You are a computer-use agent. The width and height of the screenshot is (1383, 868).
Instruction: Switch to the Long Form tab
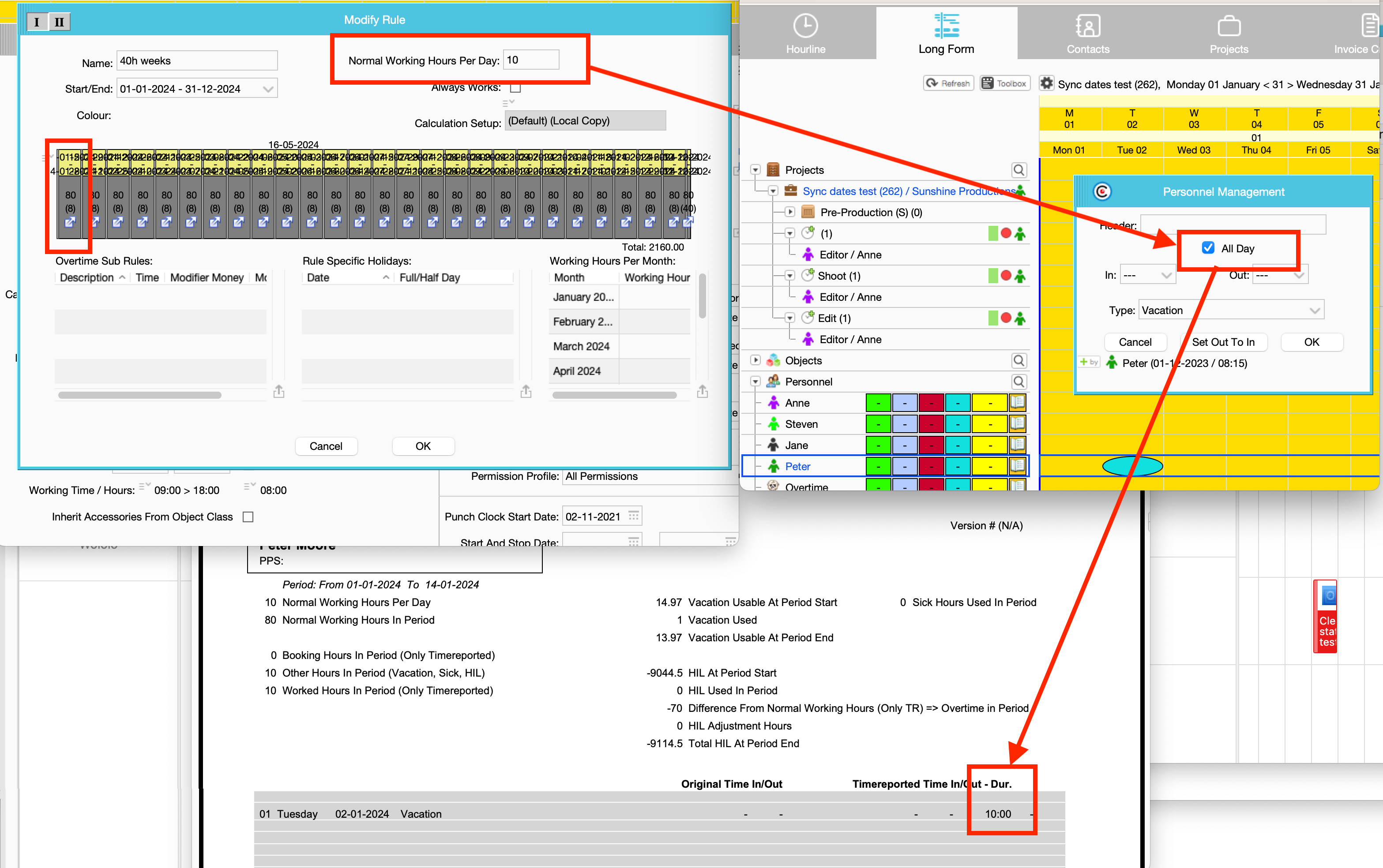pyautogui.click(x=946, y=33)
